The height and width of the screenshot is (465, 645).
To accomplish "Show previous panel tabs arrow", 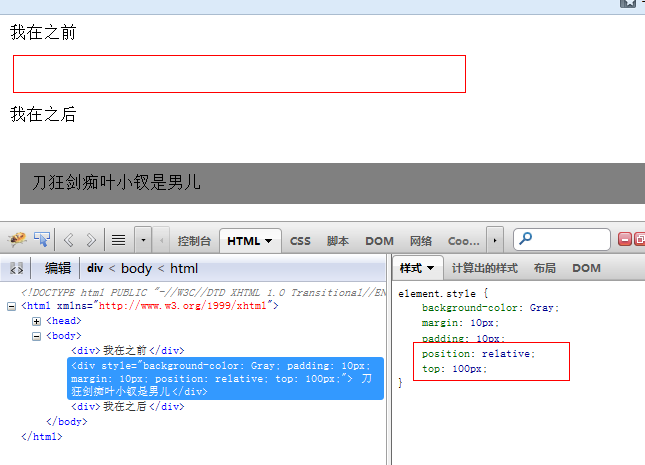I will pyautogui.click(x=161, y=240).
